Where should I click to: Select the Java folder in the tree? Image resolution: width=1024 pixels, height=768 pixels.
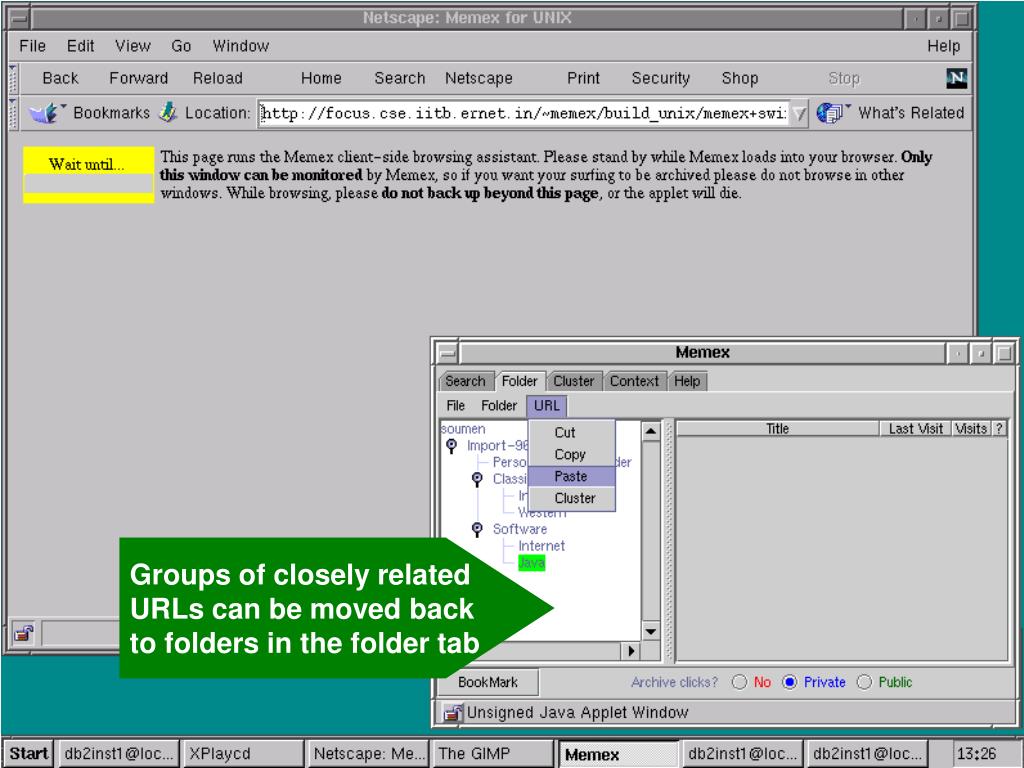coord(532,563)
